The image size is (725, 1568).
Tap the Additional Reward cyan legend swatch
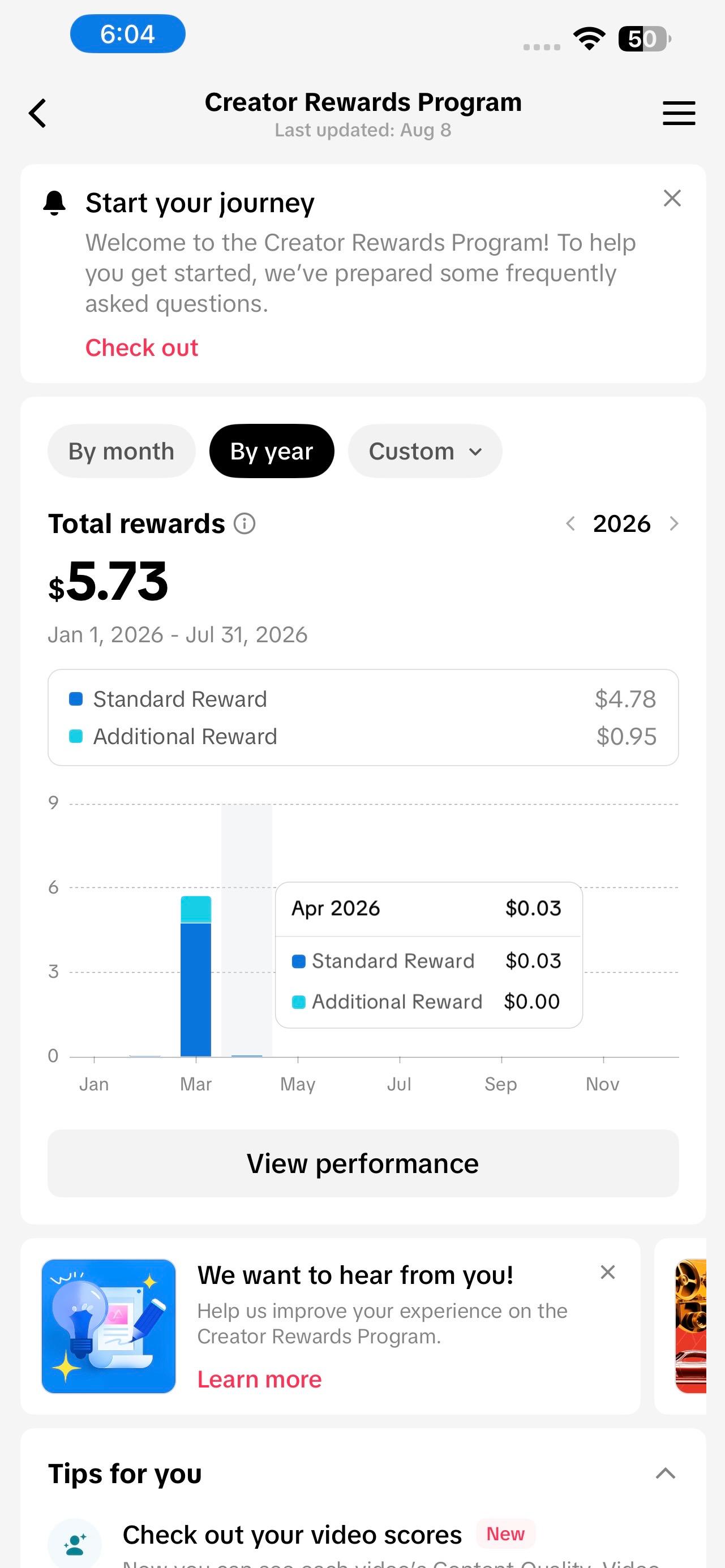coord(76,737)
